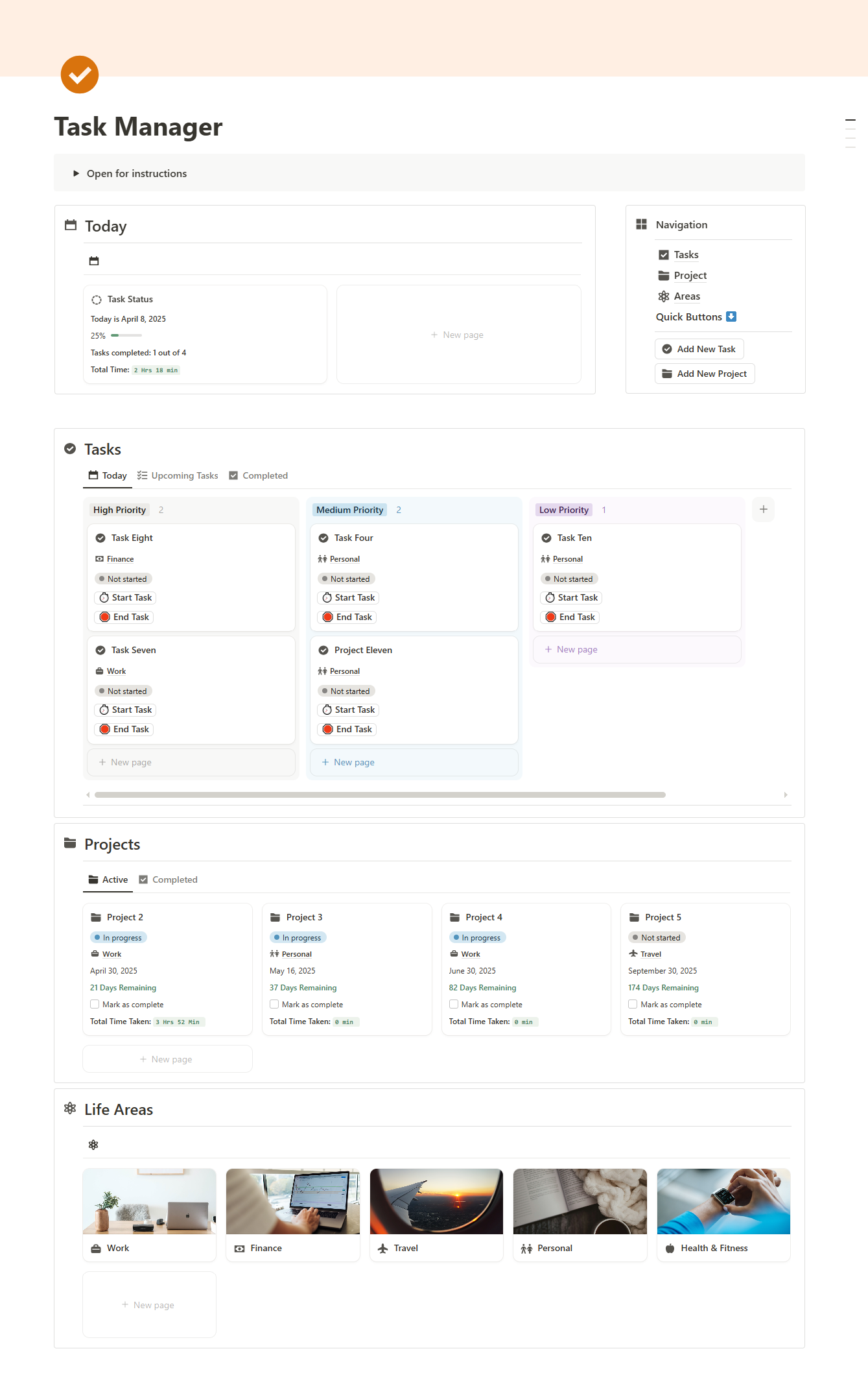Open the Not started status on Task Four

[x=346, y=579]
